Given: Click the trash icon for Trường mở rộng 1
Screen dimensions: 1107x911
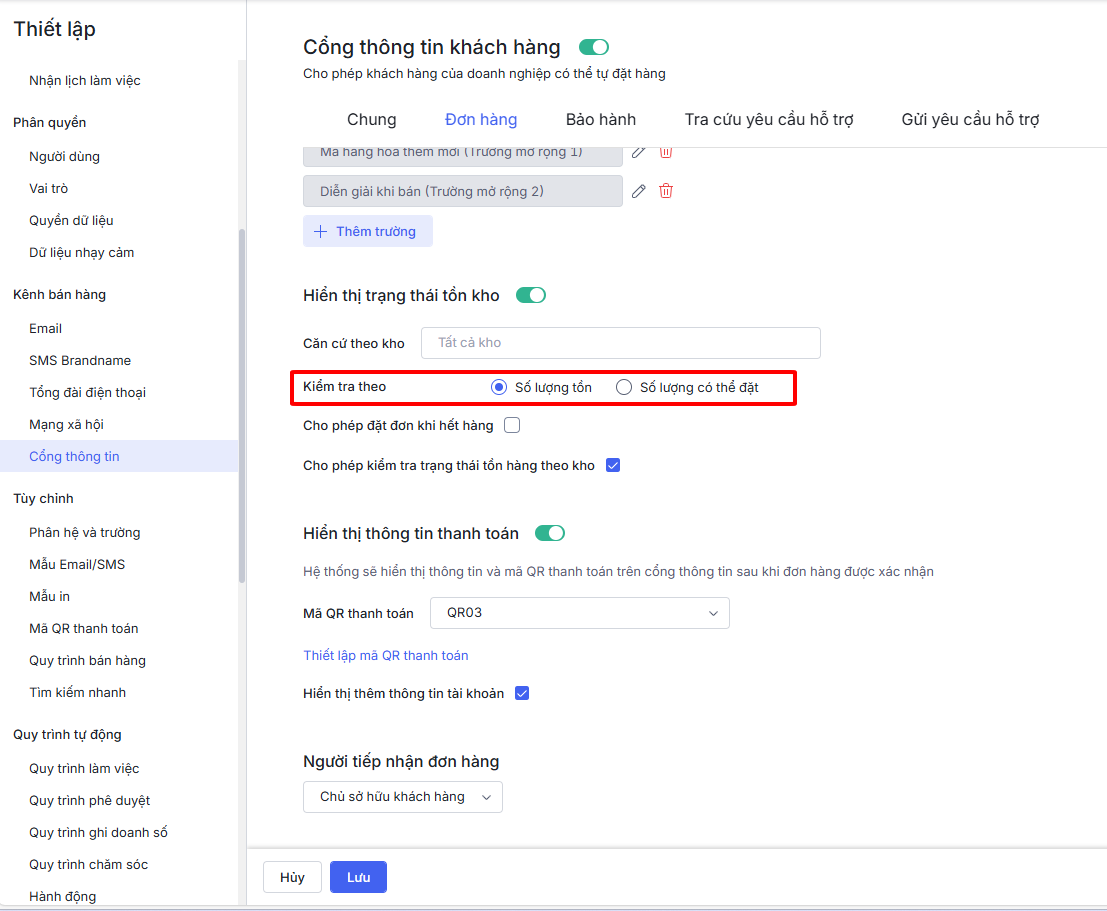Looking at the screenshot, I should 666,152.
